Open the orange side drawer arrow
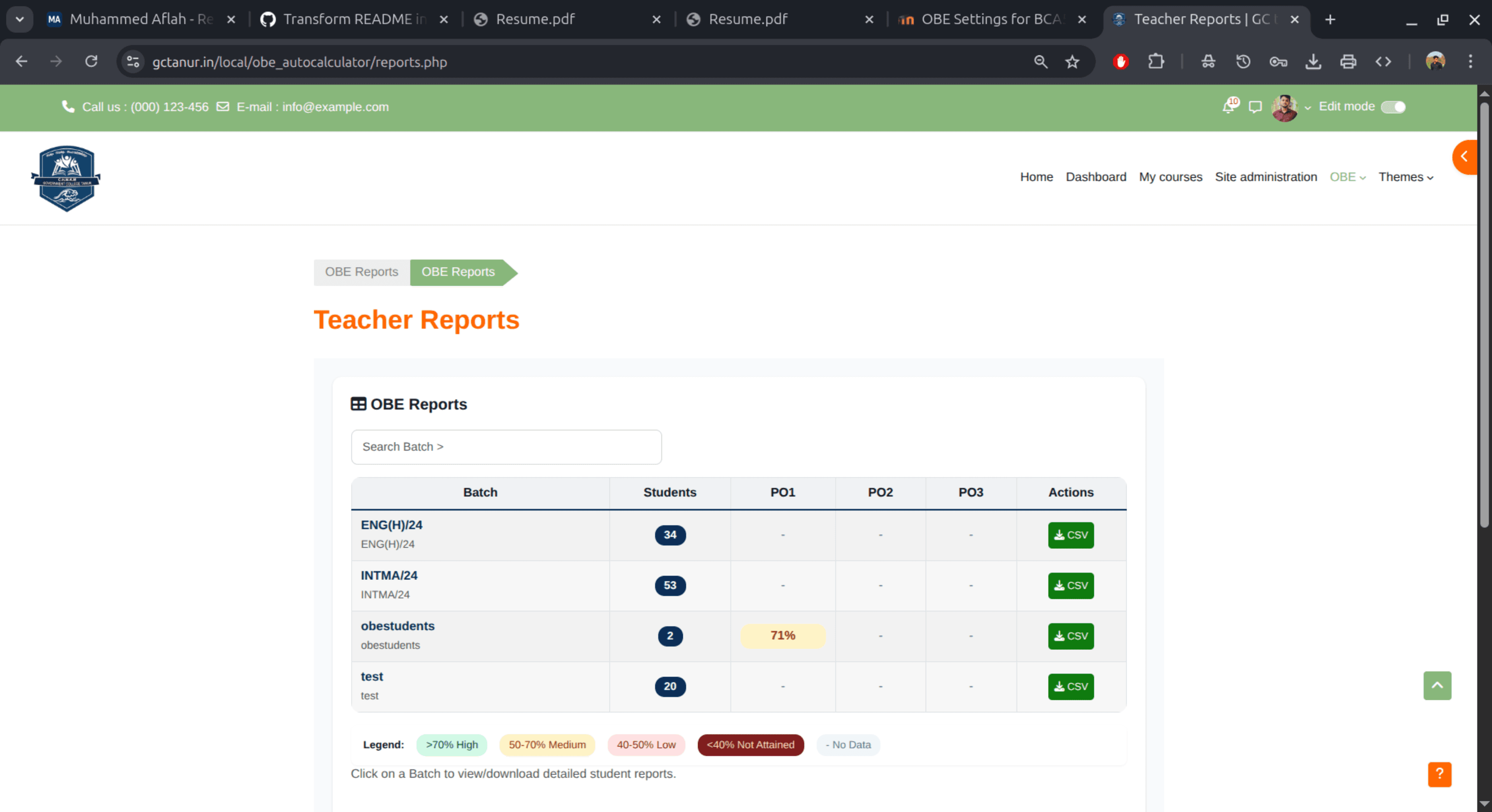This screenshot has width=1492, height=812. [1465, 157]
